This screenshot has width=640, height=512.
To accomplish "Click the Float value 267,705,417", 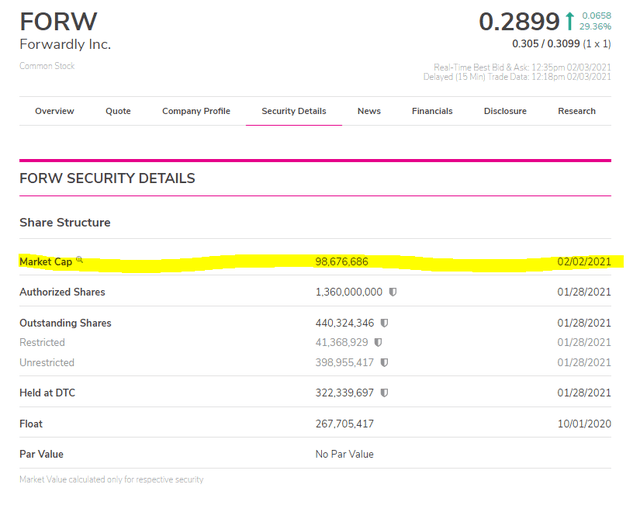I will pyautogui.click(x=344, y=424).
